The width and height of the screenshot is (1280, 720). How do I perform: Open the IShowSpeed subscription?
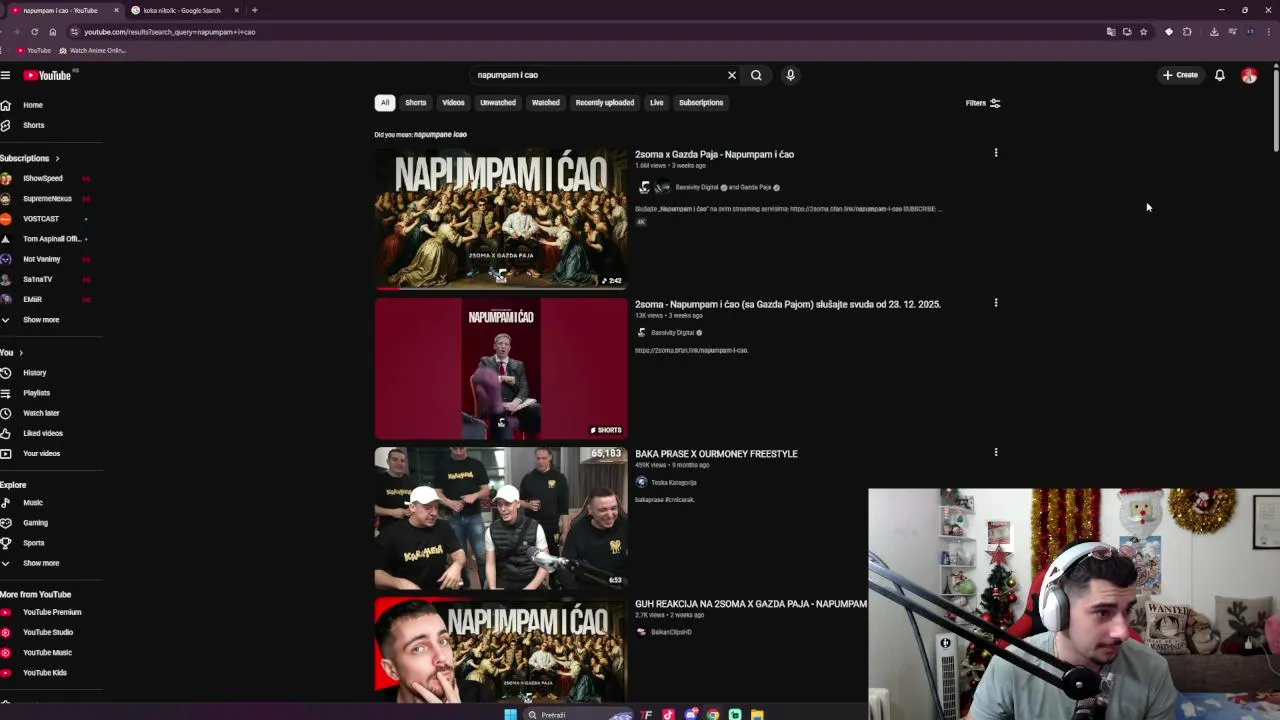43,178
